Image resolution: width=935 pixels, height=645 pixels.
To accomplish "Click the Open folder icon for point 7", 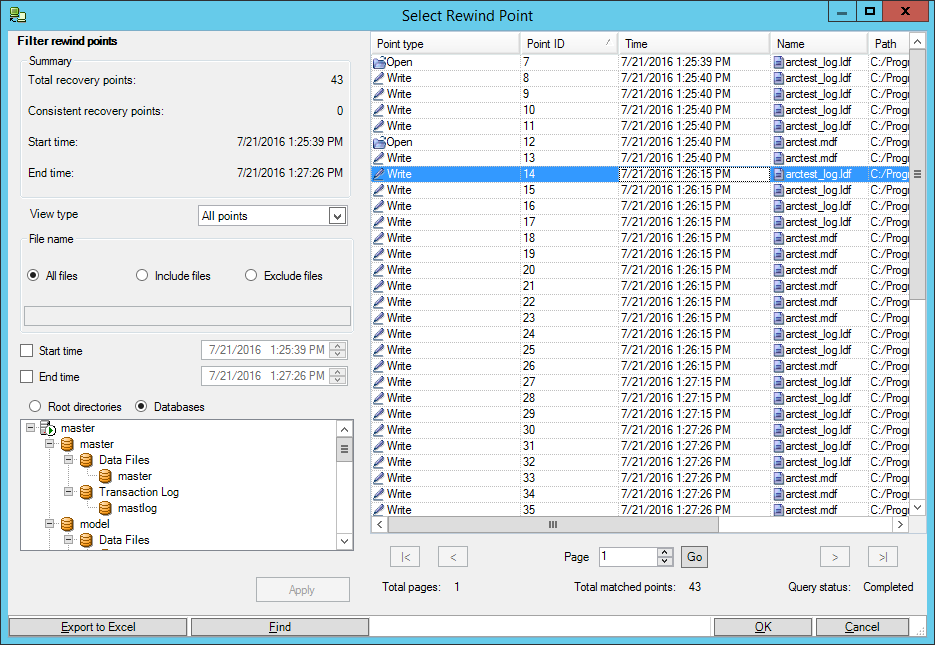I will [379, 62].
